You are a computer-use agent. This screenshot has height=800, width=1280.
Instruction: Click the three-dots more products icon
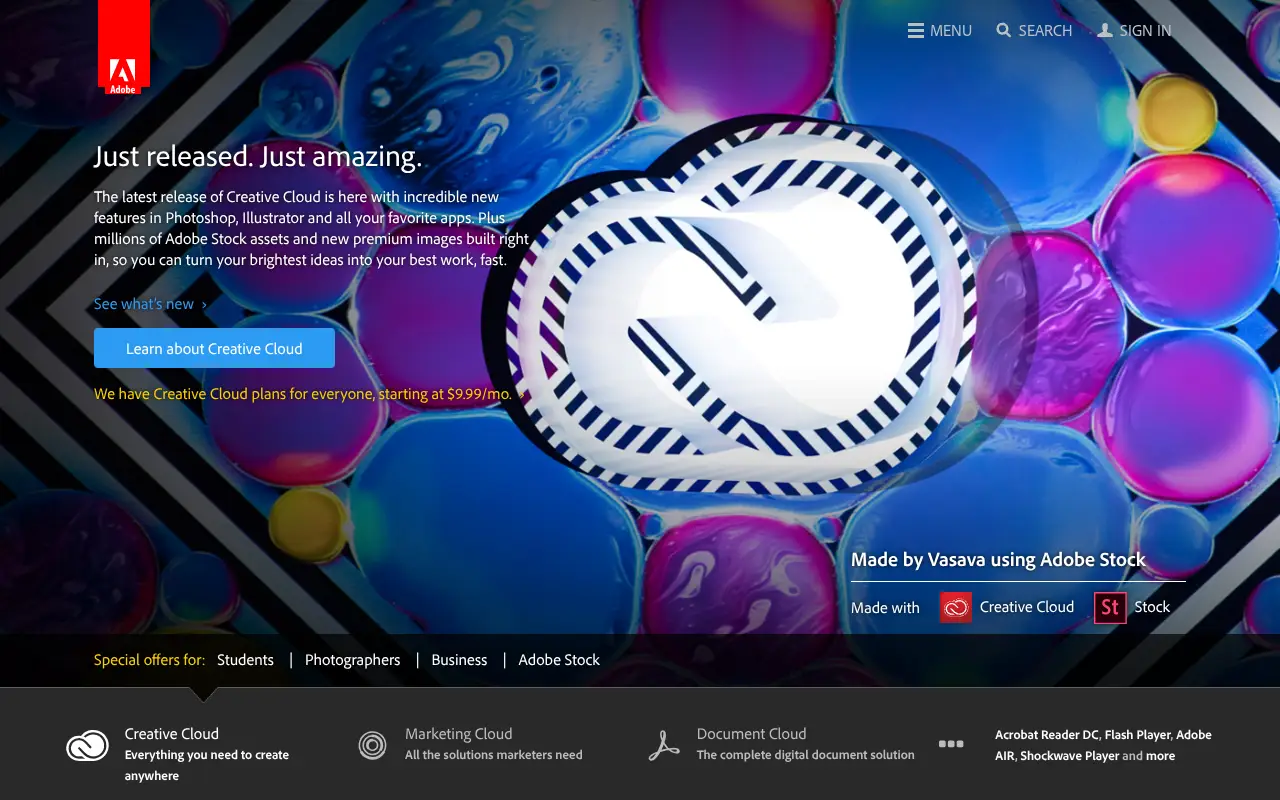point(951,744)
